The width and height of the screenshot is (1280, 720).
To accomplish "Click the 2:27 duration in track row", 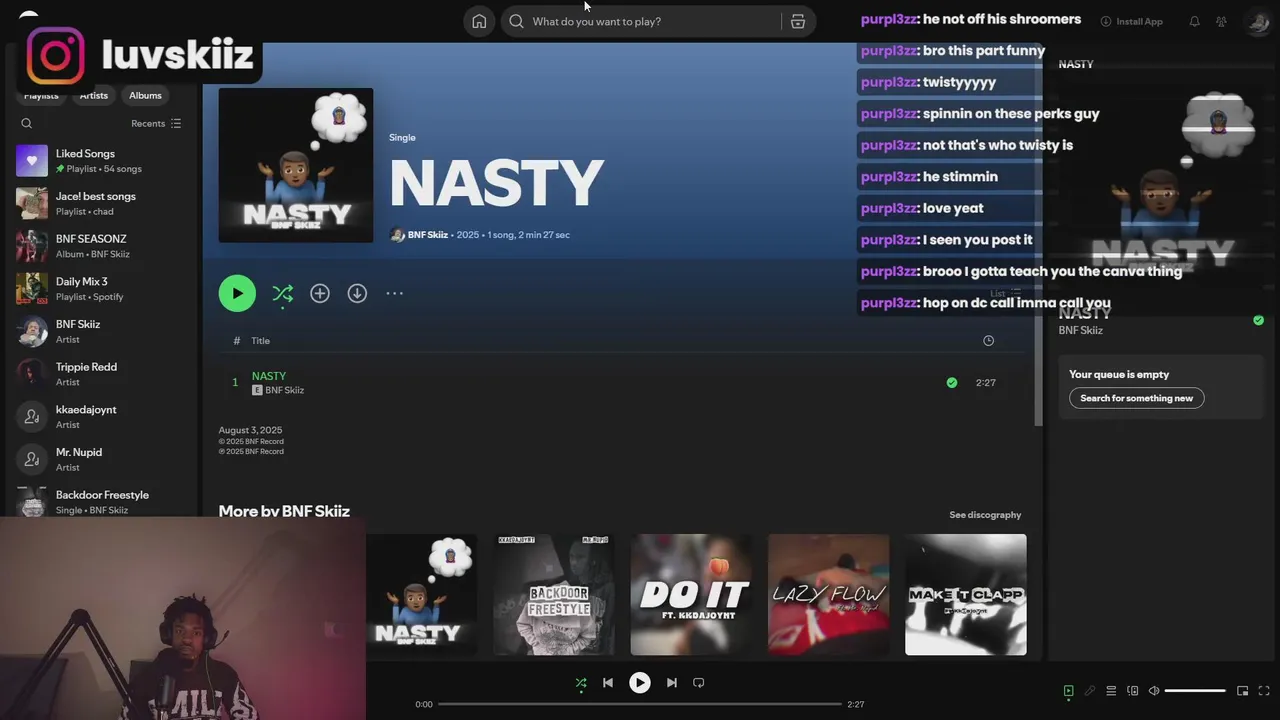I will coord(986,382).
